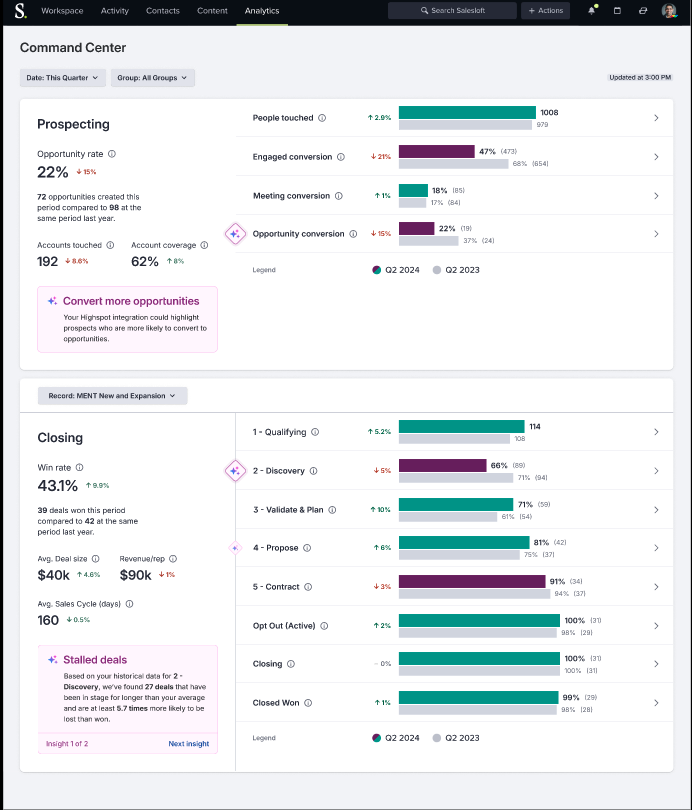692x810 pixels.
Task: Open the Group: All Groups dropdown
Action: pyautogui.click(x=152, y=77)
